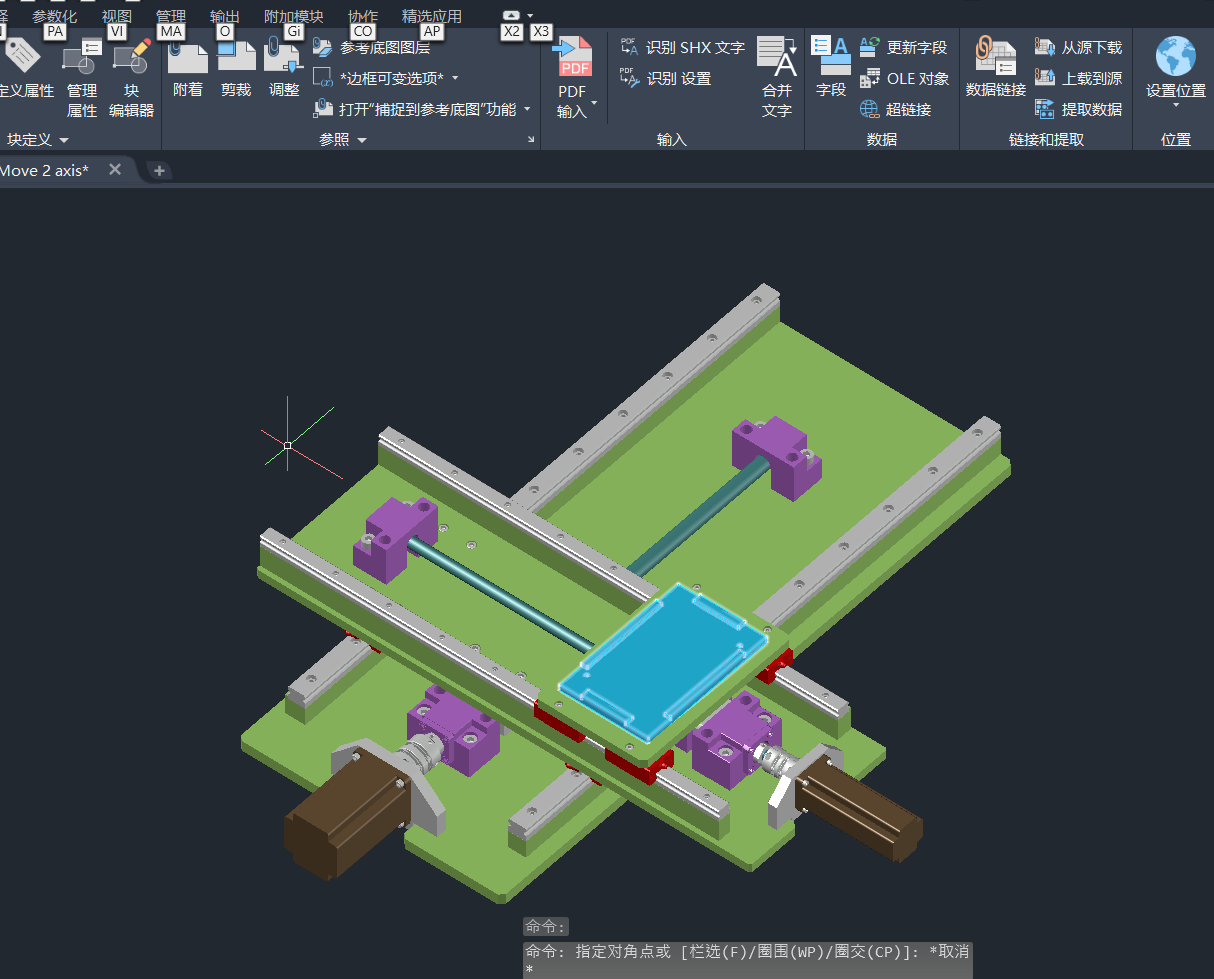Viewport: 1214px width, 979px height.
Task: Expand the 块定义 panel dropdown
Action: [64, 140]
